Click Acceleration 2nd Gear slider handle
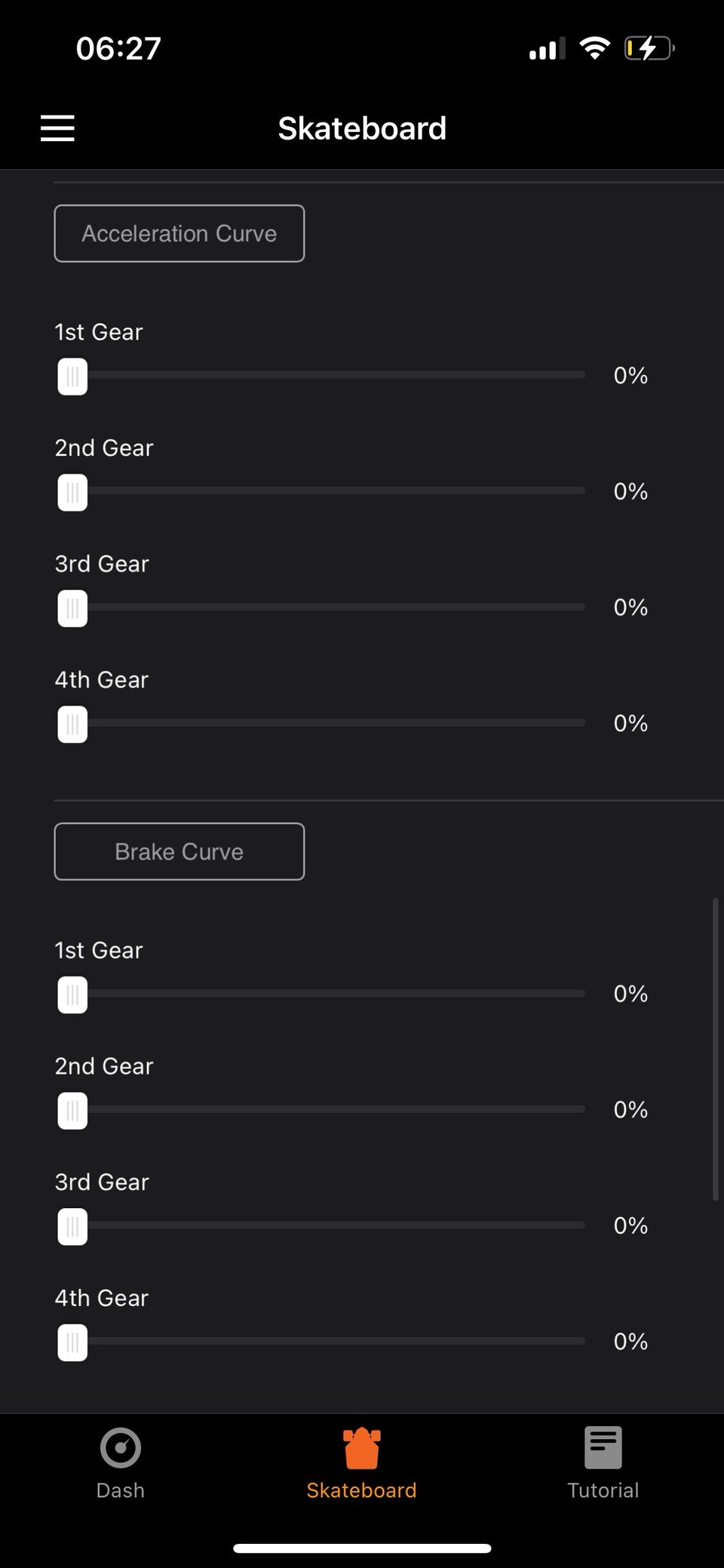724x1568 pixels. click(x=72, y=493)
